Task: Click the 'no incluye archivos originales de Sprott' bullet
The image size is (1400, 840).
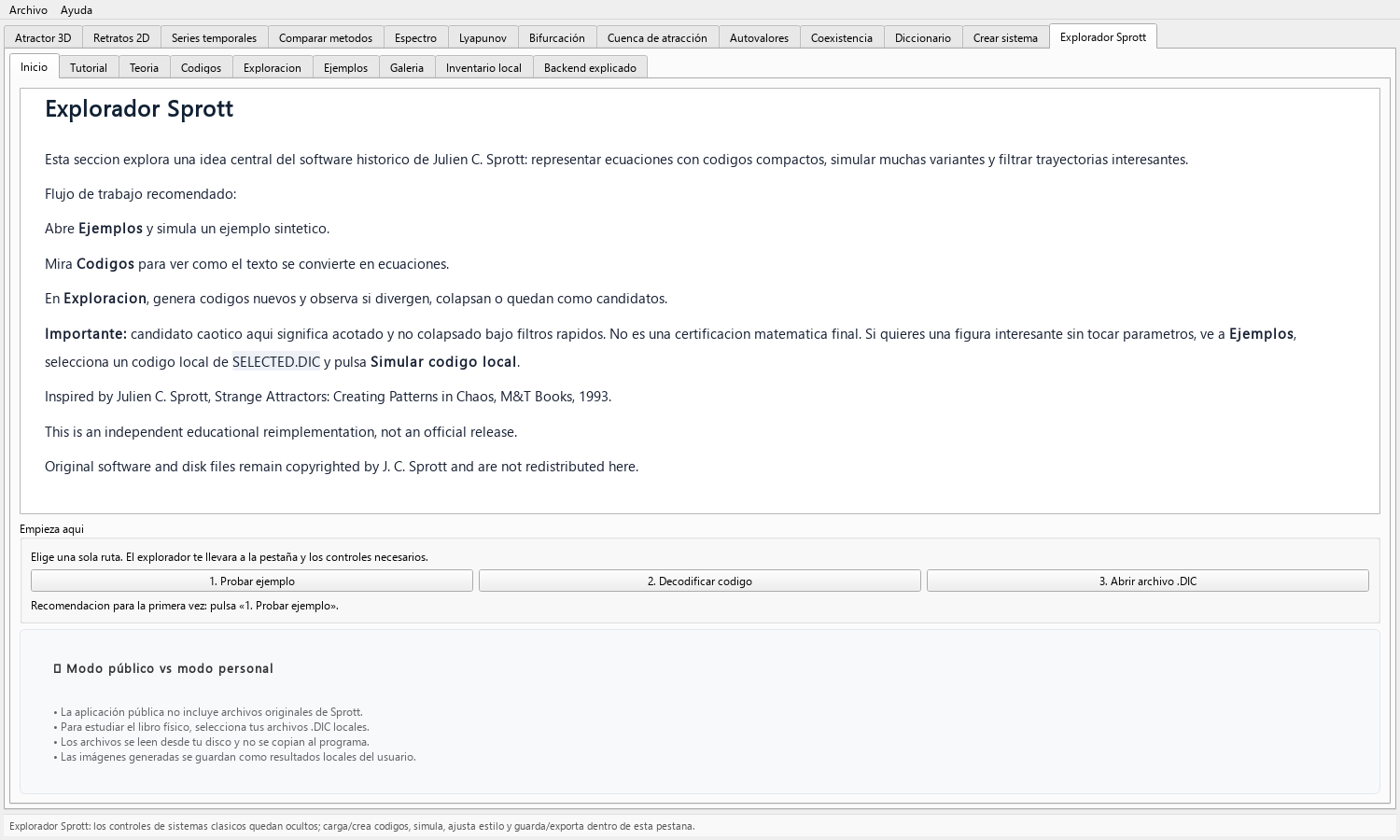Action: point(208,712)
